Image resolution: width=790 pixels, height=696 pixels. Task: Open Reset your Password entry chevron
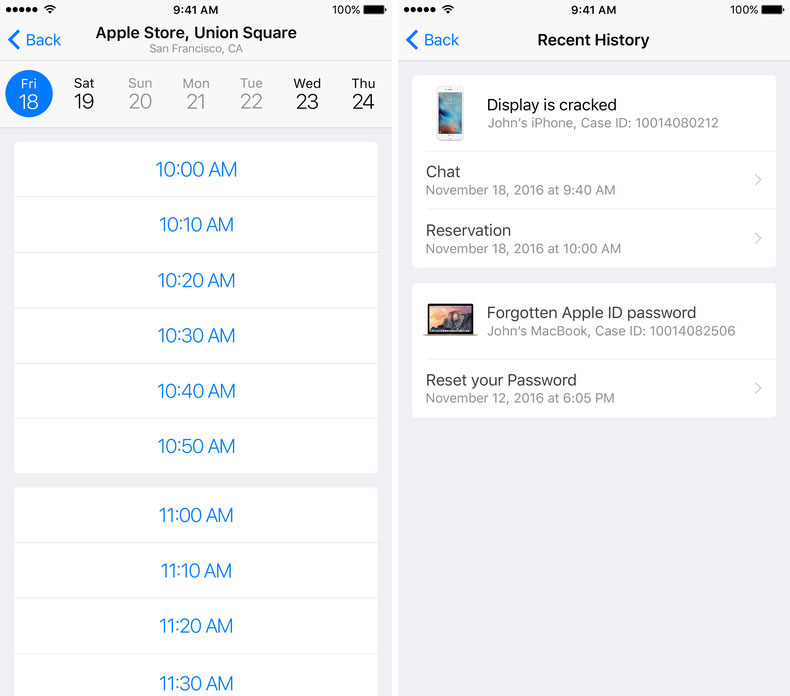click(x=758, y=388)
